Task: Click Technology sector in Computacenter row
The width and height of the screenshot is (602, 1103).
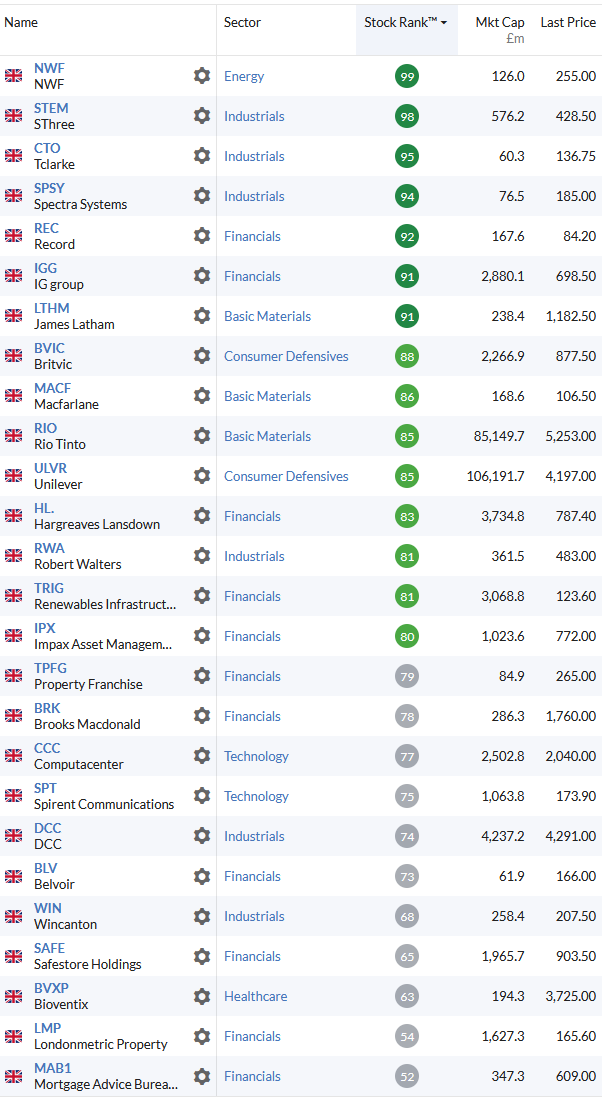Action: pos(256,757)
